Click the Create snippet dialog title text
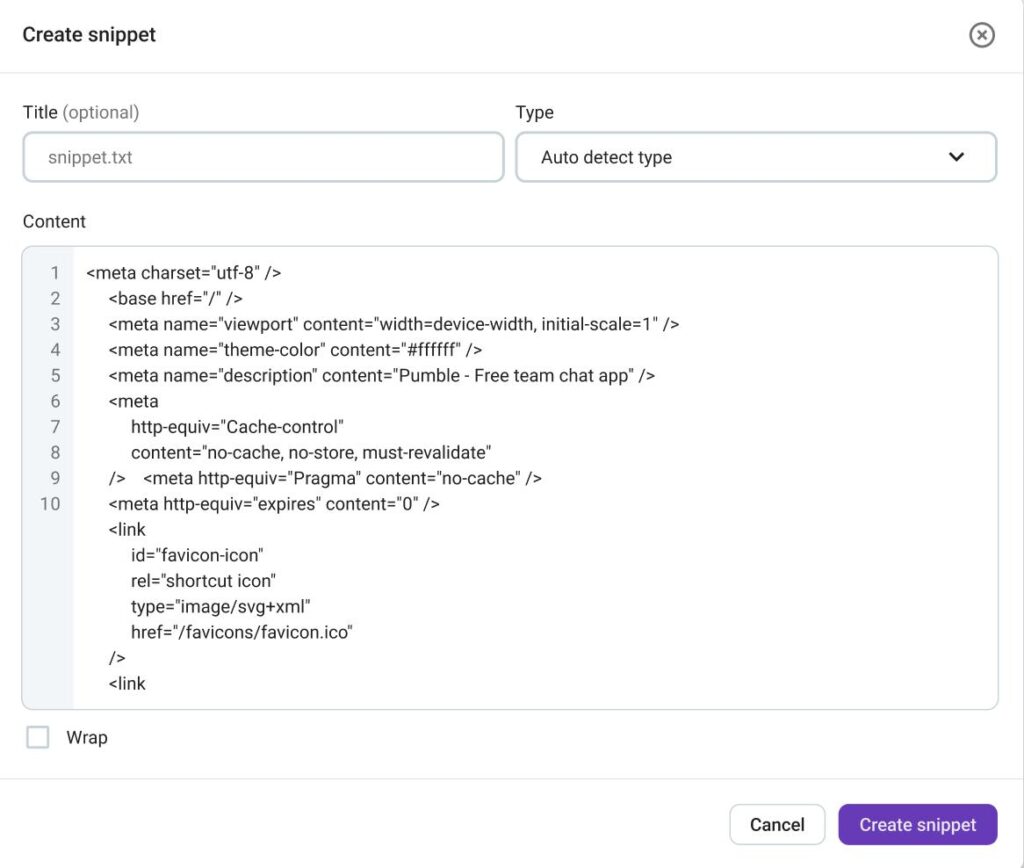The width and height of the screenshot is (1024, 868). coord(89,34)
